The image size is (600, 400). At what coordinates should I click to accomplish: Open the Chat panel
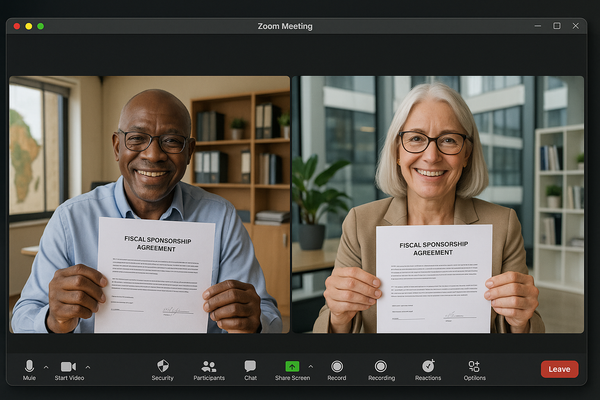tap(250, 370)
